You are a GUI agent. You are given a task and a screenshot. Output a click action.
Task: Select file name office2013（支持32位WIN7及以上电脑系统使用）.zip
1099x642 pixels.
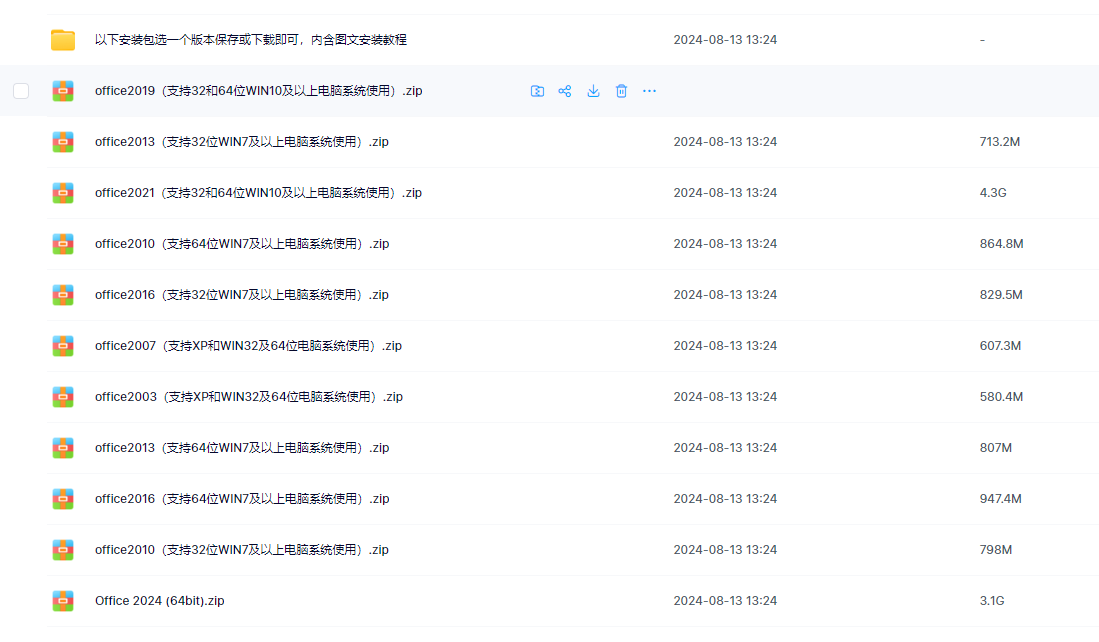[242, 142]
